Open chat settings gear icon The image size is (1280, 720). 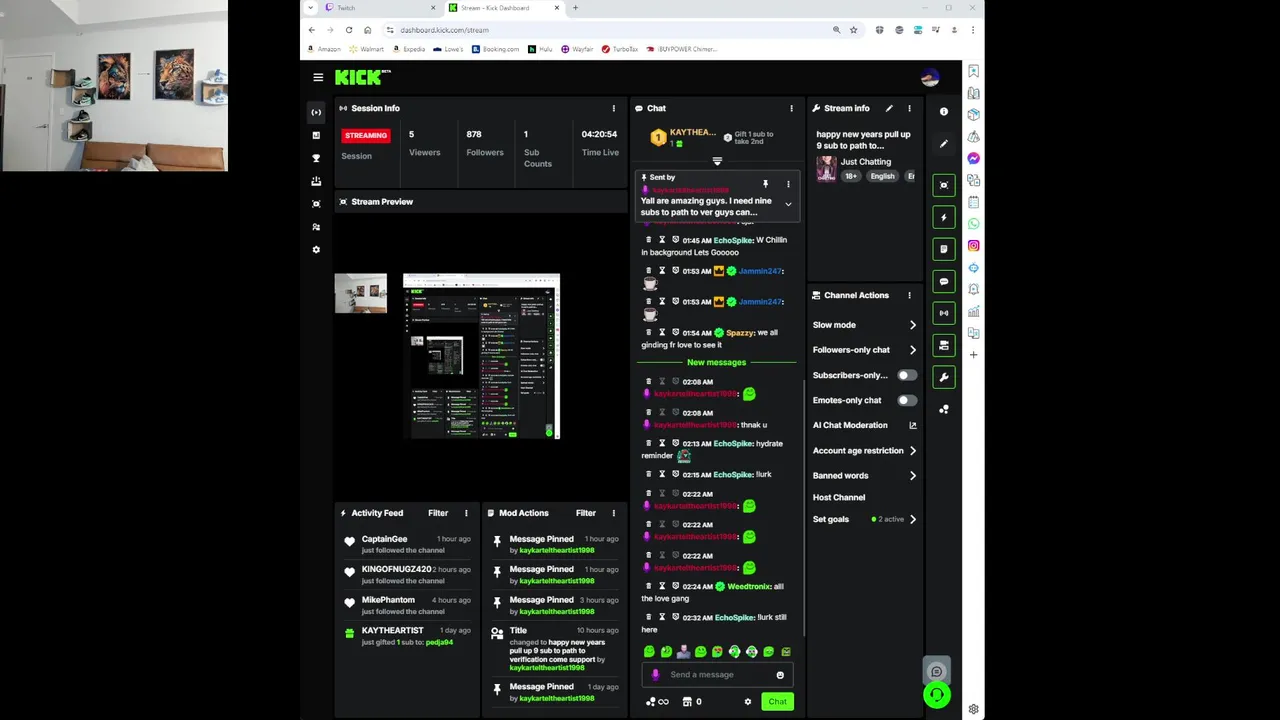(747, 702)
